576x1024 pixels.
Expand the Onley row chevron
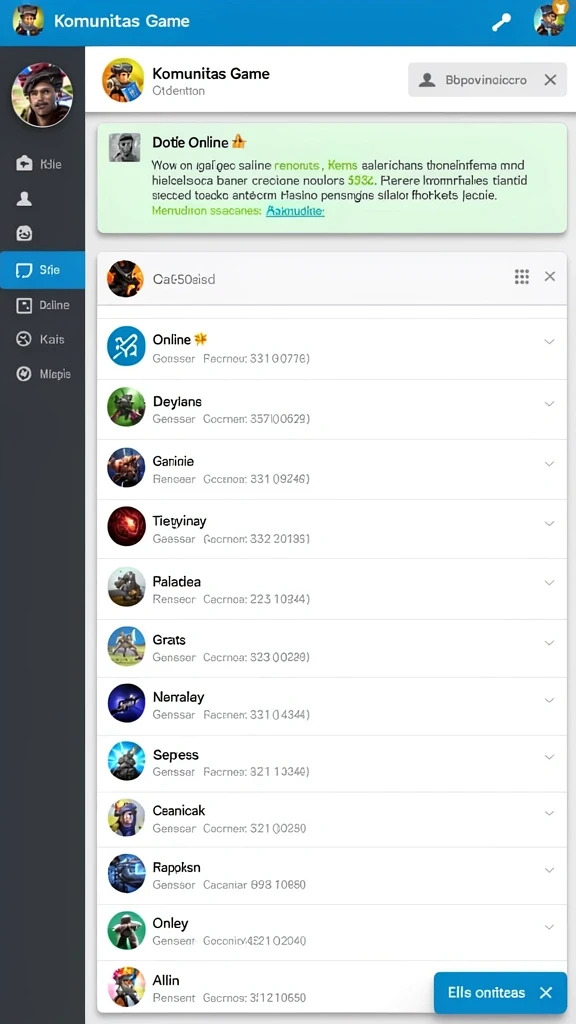click(549, 927)
